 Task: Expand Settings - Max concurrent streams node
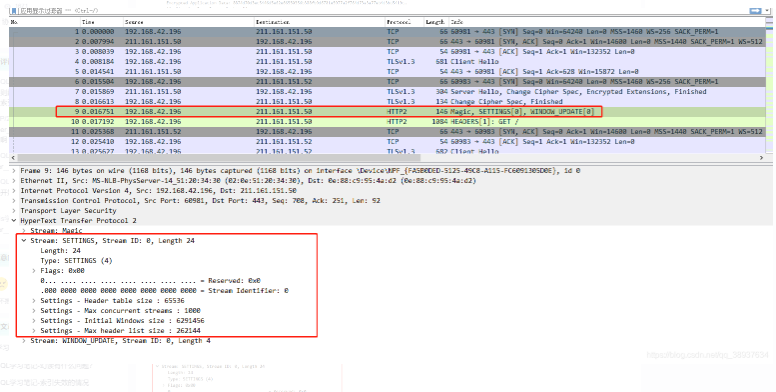(x=34, y=310)
